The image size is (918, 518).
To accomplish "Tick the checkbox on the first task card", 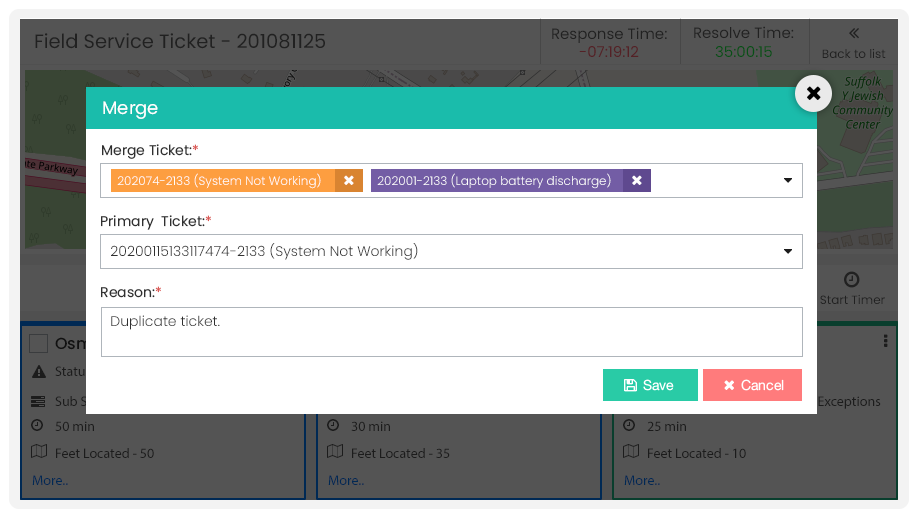I will [39, 344].
